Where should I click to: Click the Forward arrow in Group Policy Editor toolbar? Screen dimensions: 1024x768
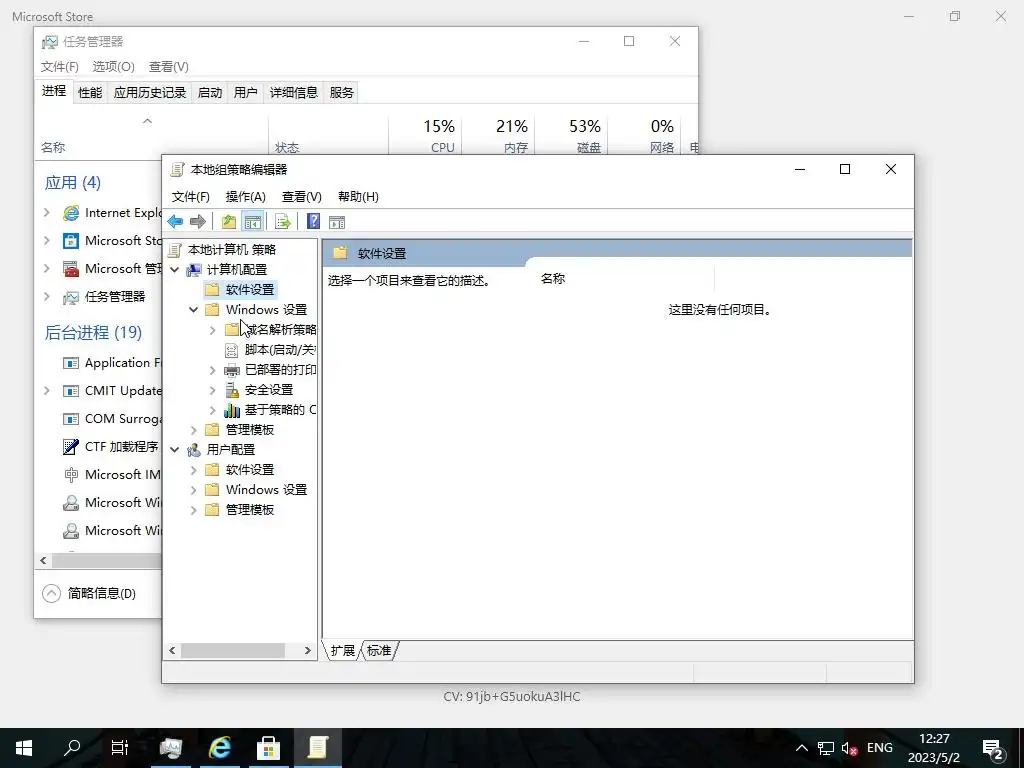pyautogui.click(x=197, y=221)
